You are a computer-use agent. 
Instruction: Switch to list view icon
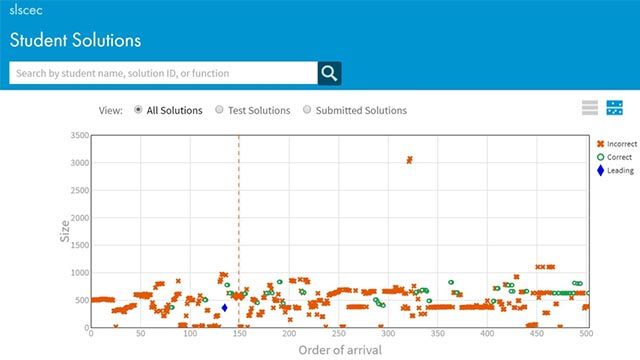[x=590, y=108]
